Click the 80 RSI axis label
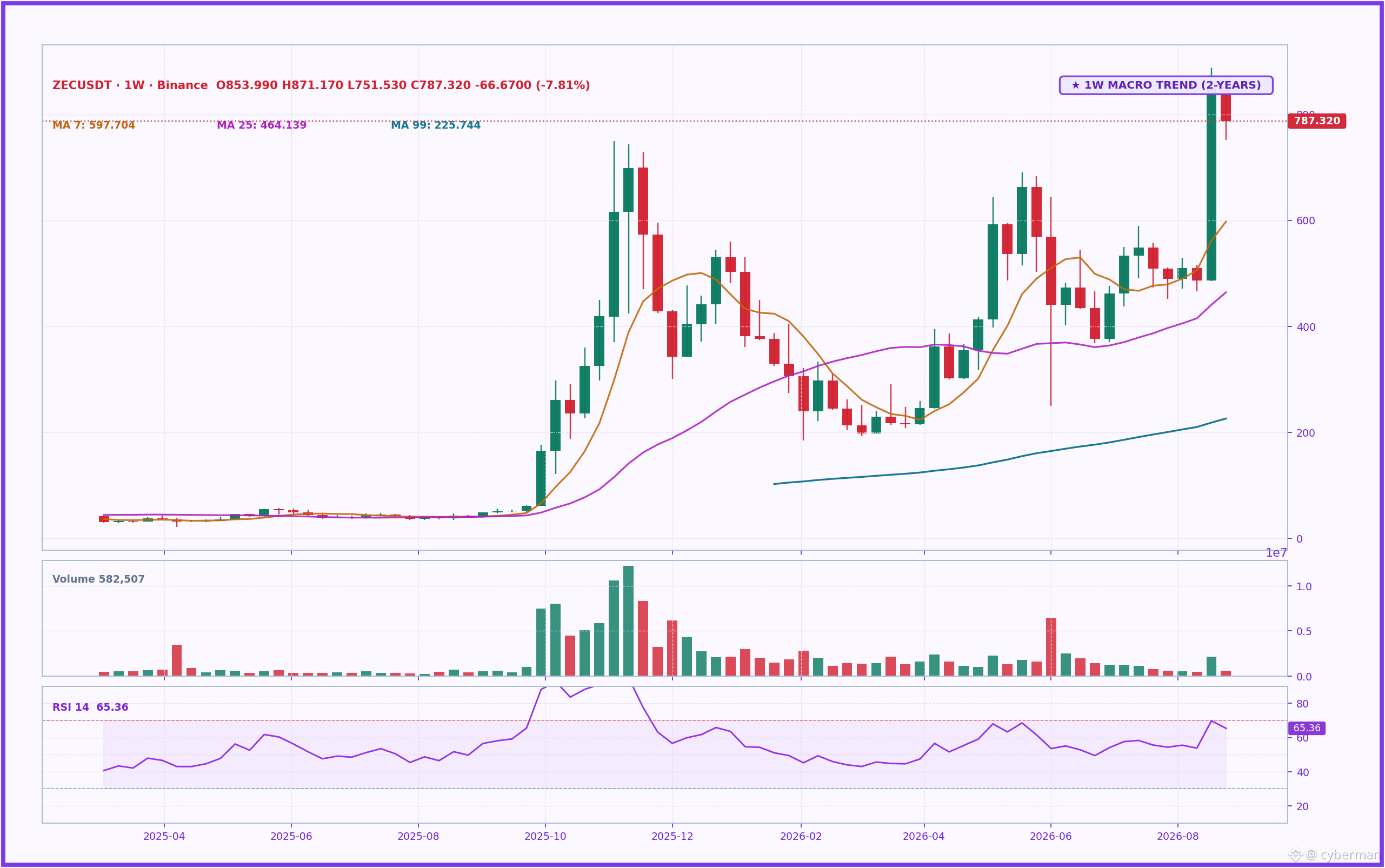 pos(1302,704)
